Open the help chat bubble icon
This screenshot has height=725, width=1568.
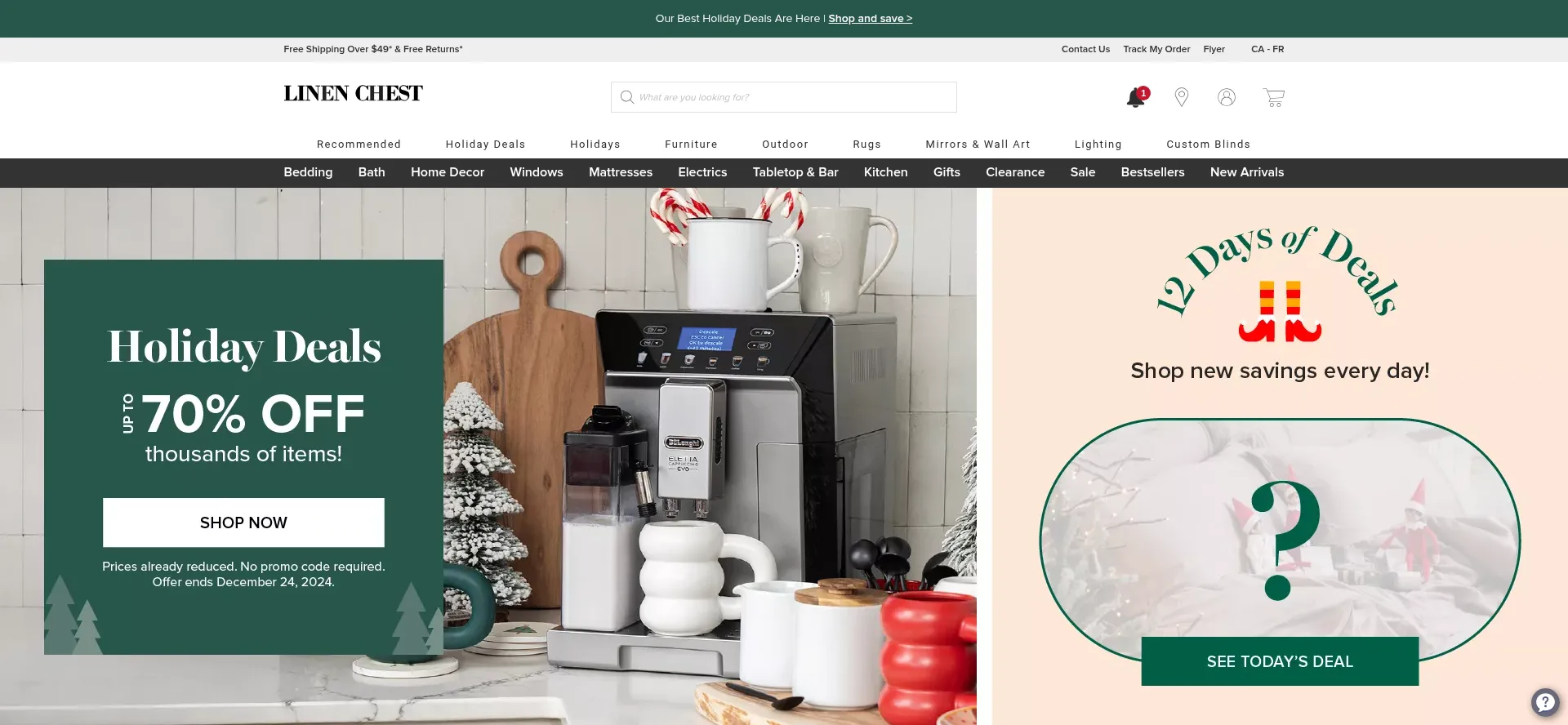[1545, 702]
